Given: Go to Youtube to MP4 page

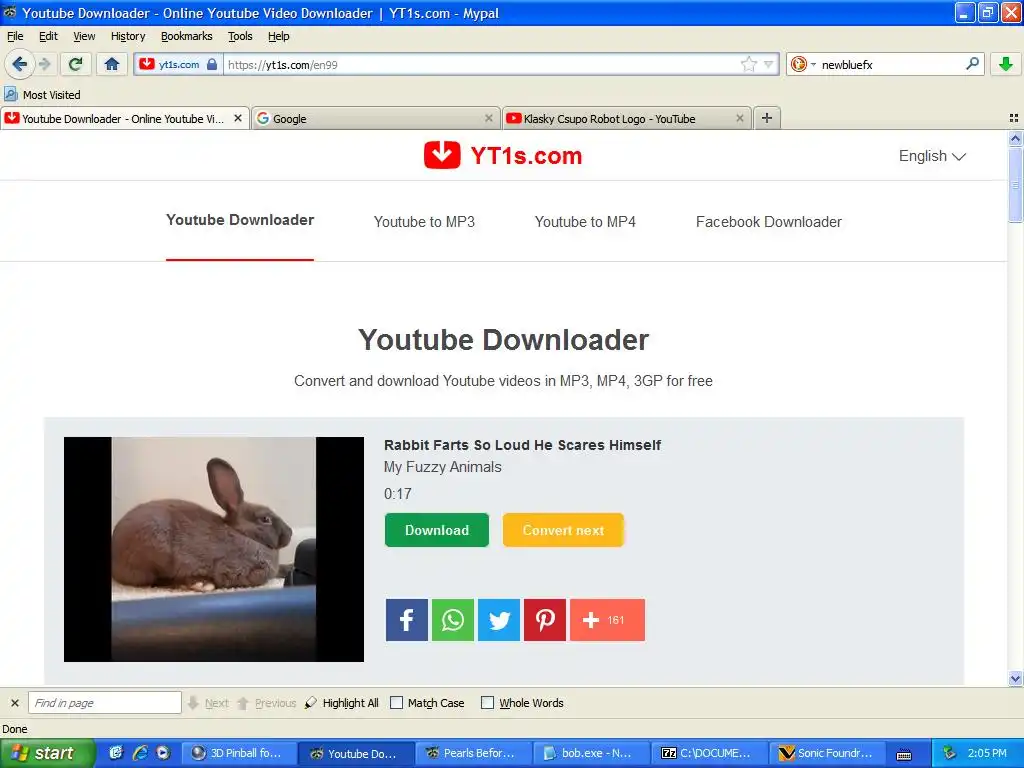Looking at the screenshot, I should (x=585, y=222).
